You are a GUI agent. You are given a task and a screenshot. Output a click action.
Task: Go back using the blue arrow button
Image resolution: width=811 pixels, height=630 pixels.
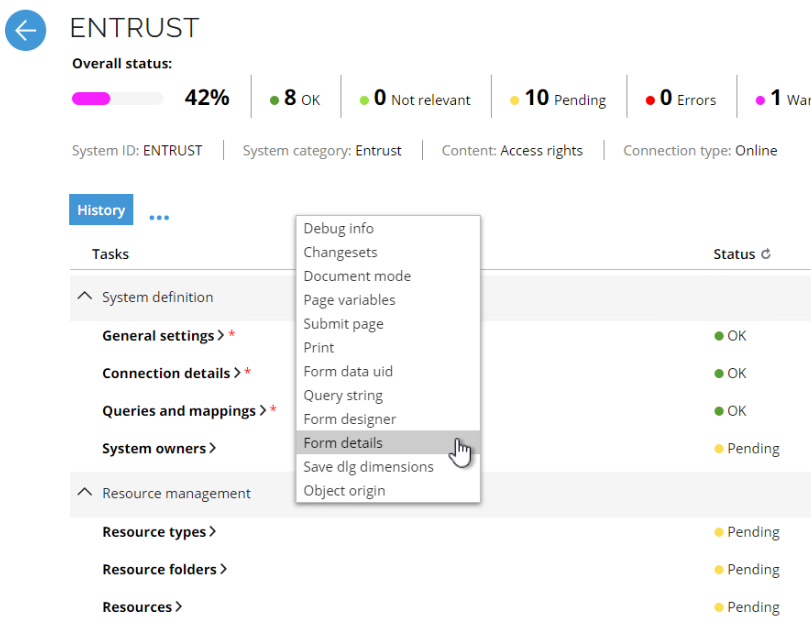coord(25,30)
